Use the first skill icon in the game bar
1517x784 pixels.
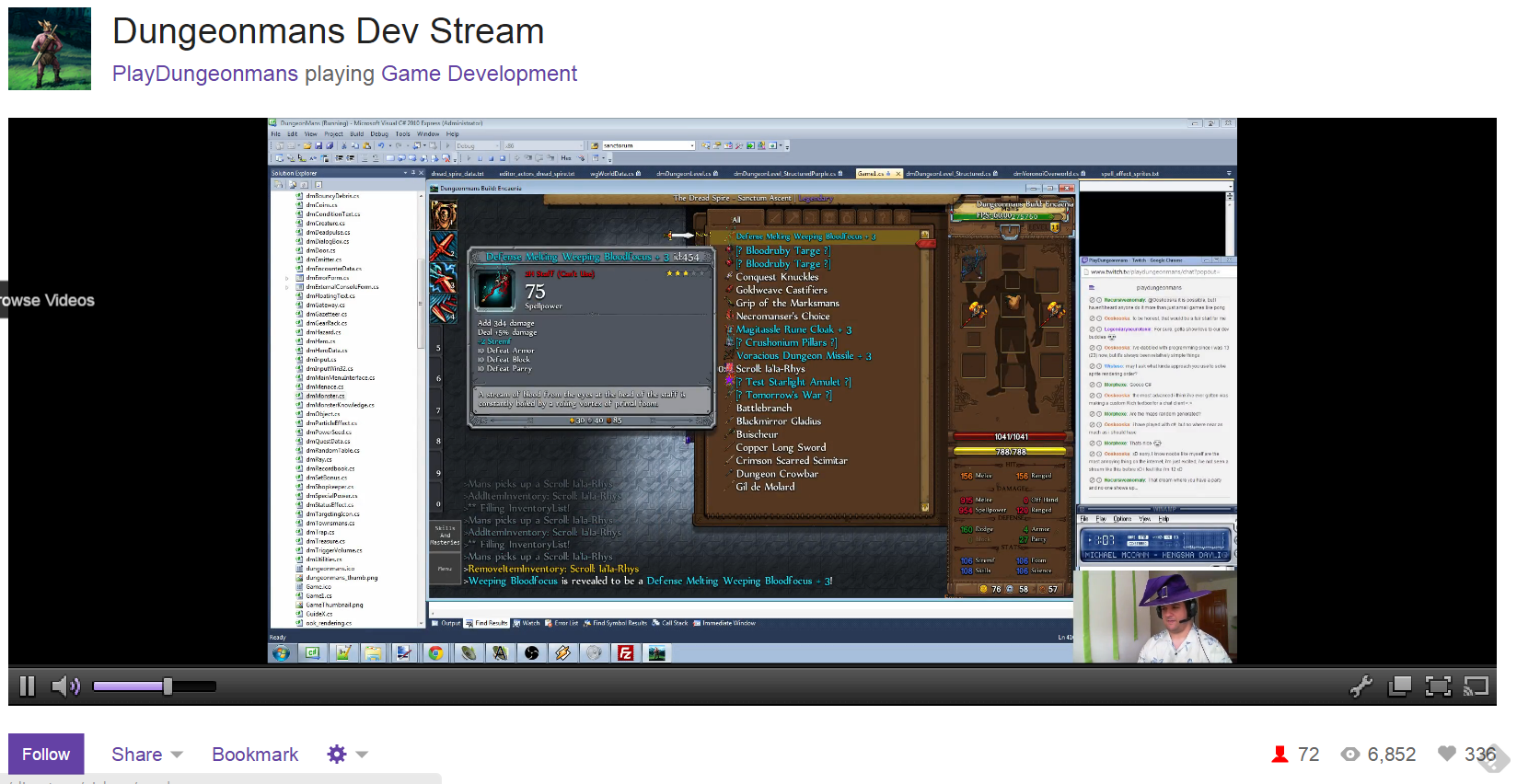(x=444, y=215)
